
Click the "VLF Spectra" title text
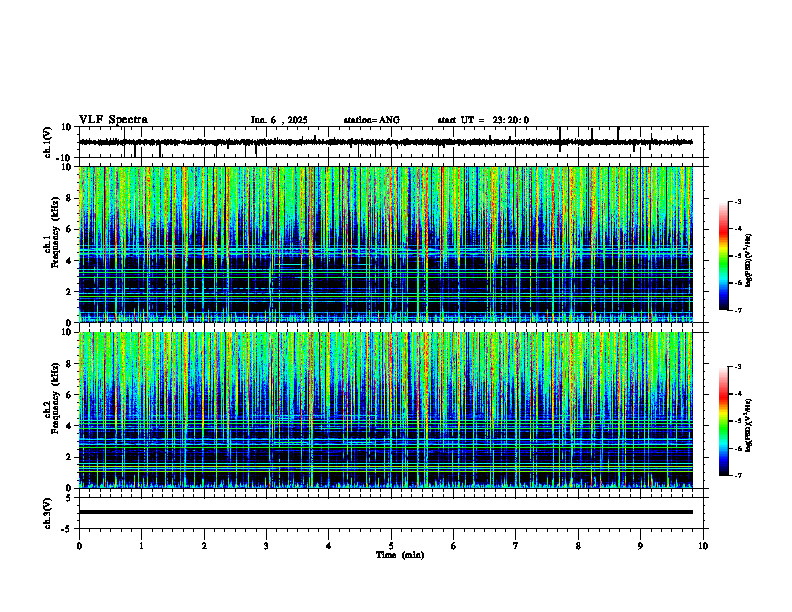113,120
